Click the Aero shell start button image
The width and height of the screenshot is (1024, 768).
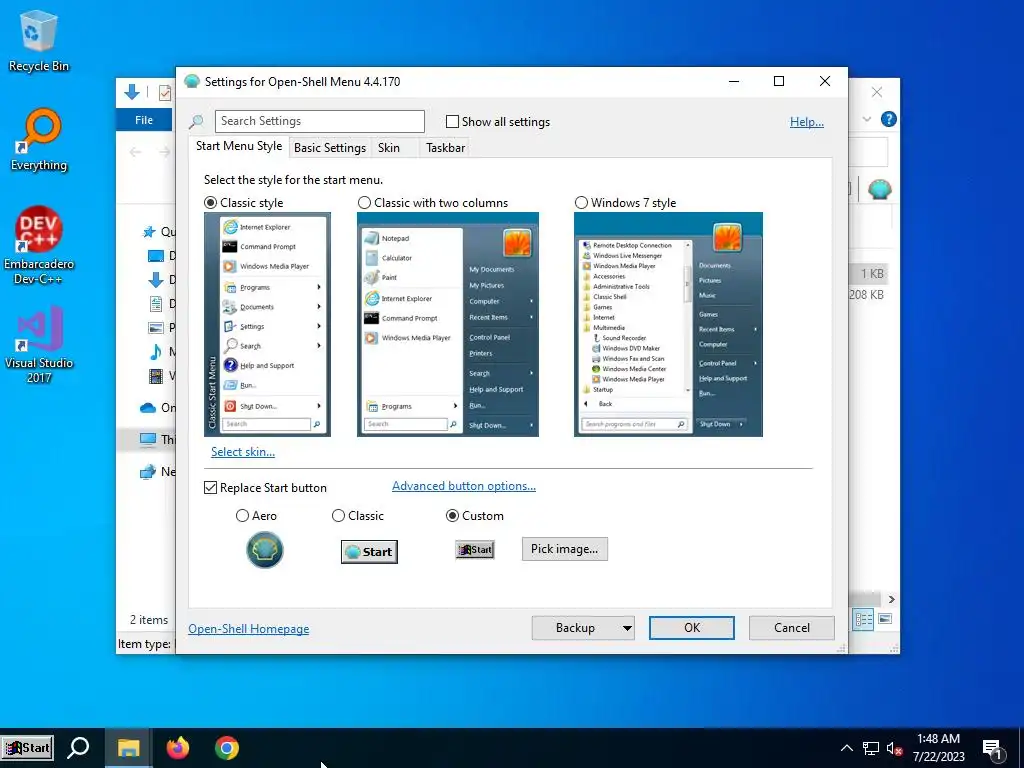click(x=264, y=550)
